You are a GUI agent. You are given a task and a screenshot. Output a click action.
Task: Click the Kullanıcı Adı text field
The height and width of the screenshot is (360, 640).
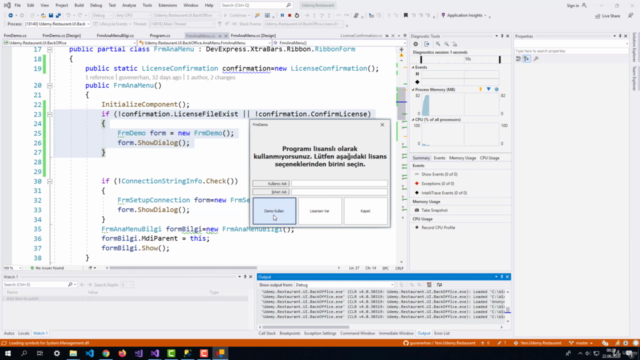[x=339, y=183]
